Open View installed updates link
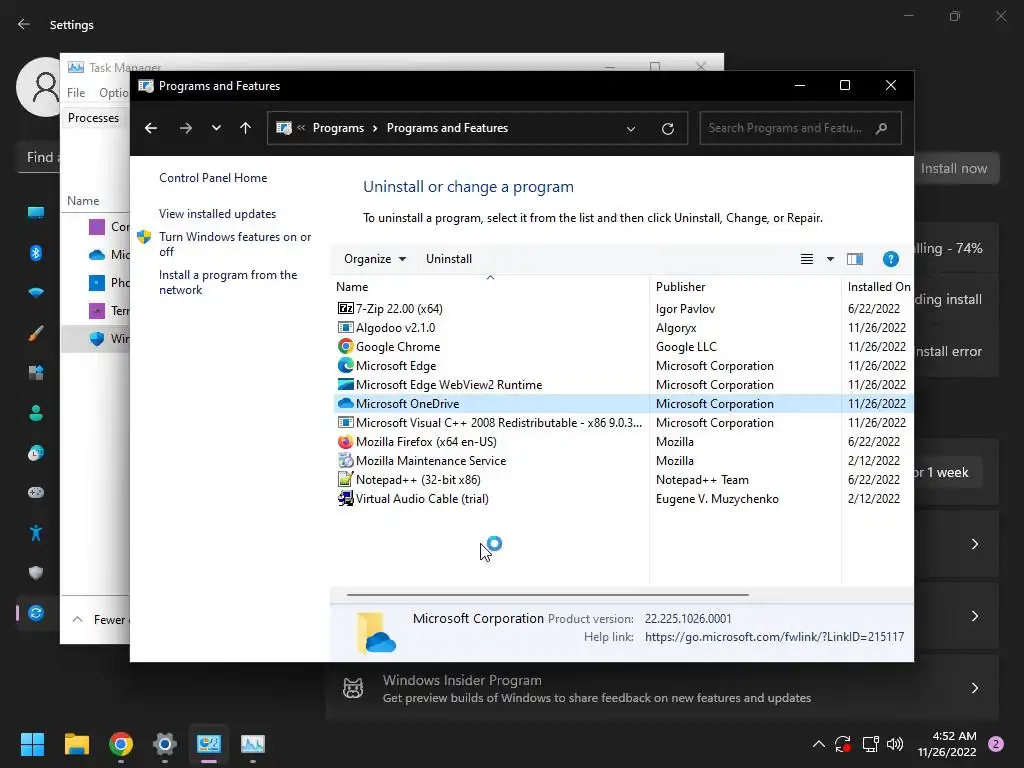This screenshot has height=768, width=1024. [217, 214]
